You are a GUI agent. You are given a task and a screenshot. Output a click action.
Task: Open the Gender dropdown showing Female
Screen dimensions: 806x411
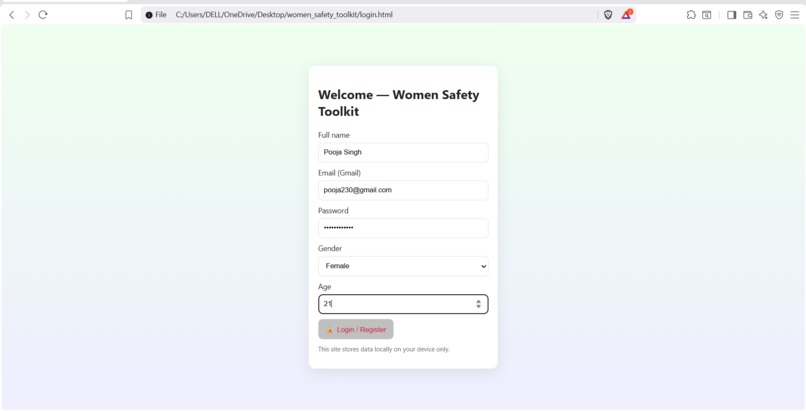click(403, 266)
